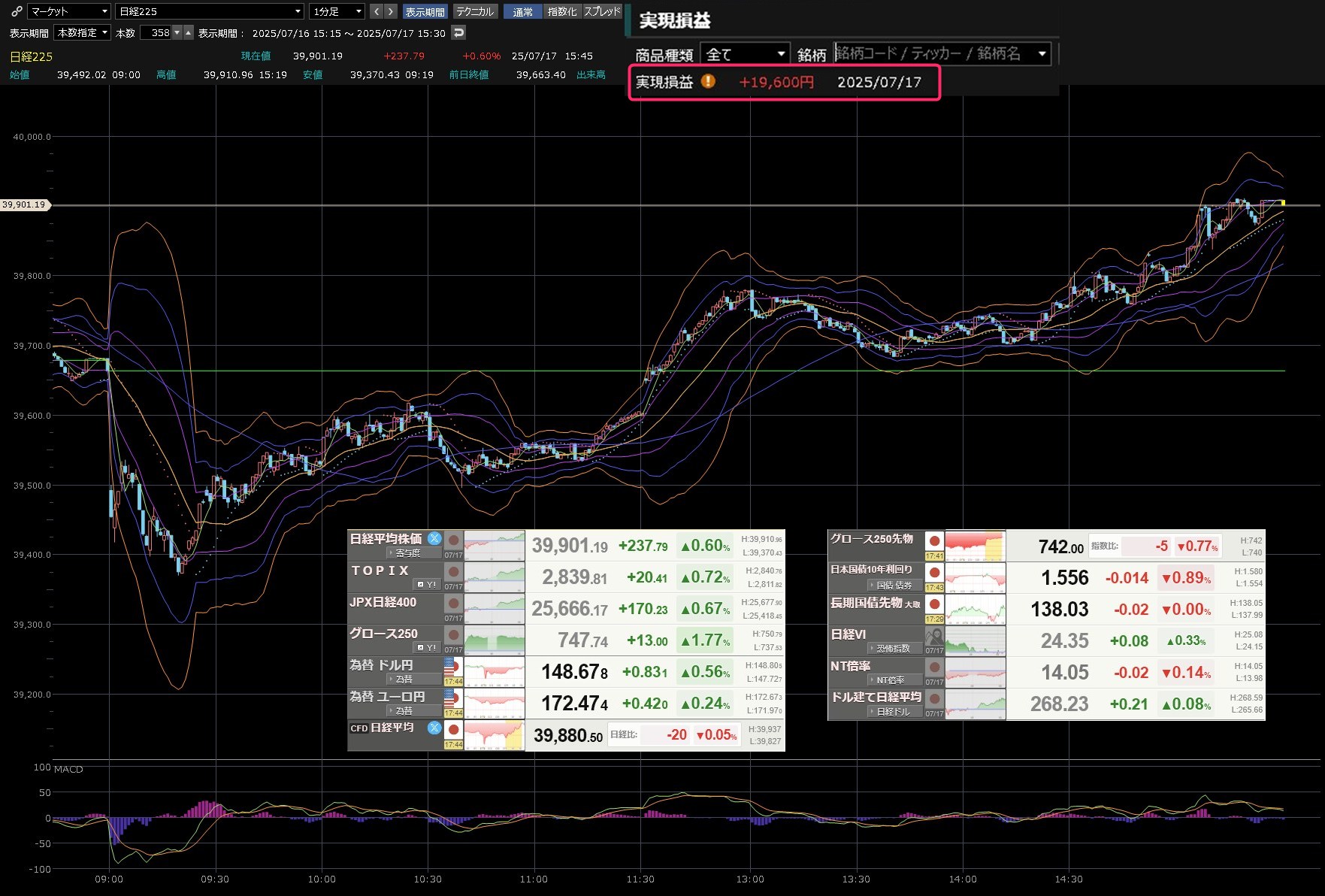Click the Japan flag on 長期国債先物 row
1325x896 pixels.
pyautogui.click(x=934, y=604)
